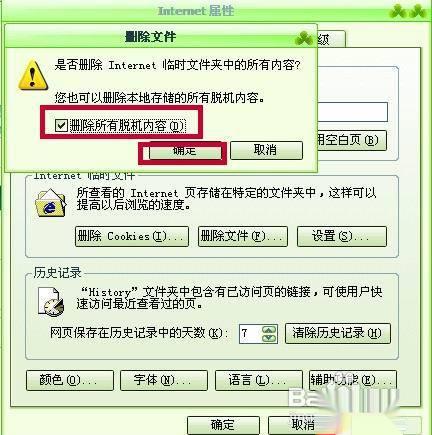
Task: Toggle the 删除所有脱机内容 checkbox
Action: tap(61, 126)
